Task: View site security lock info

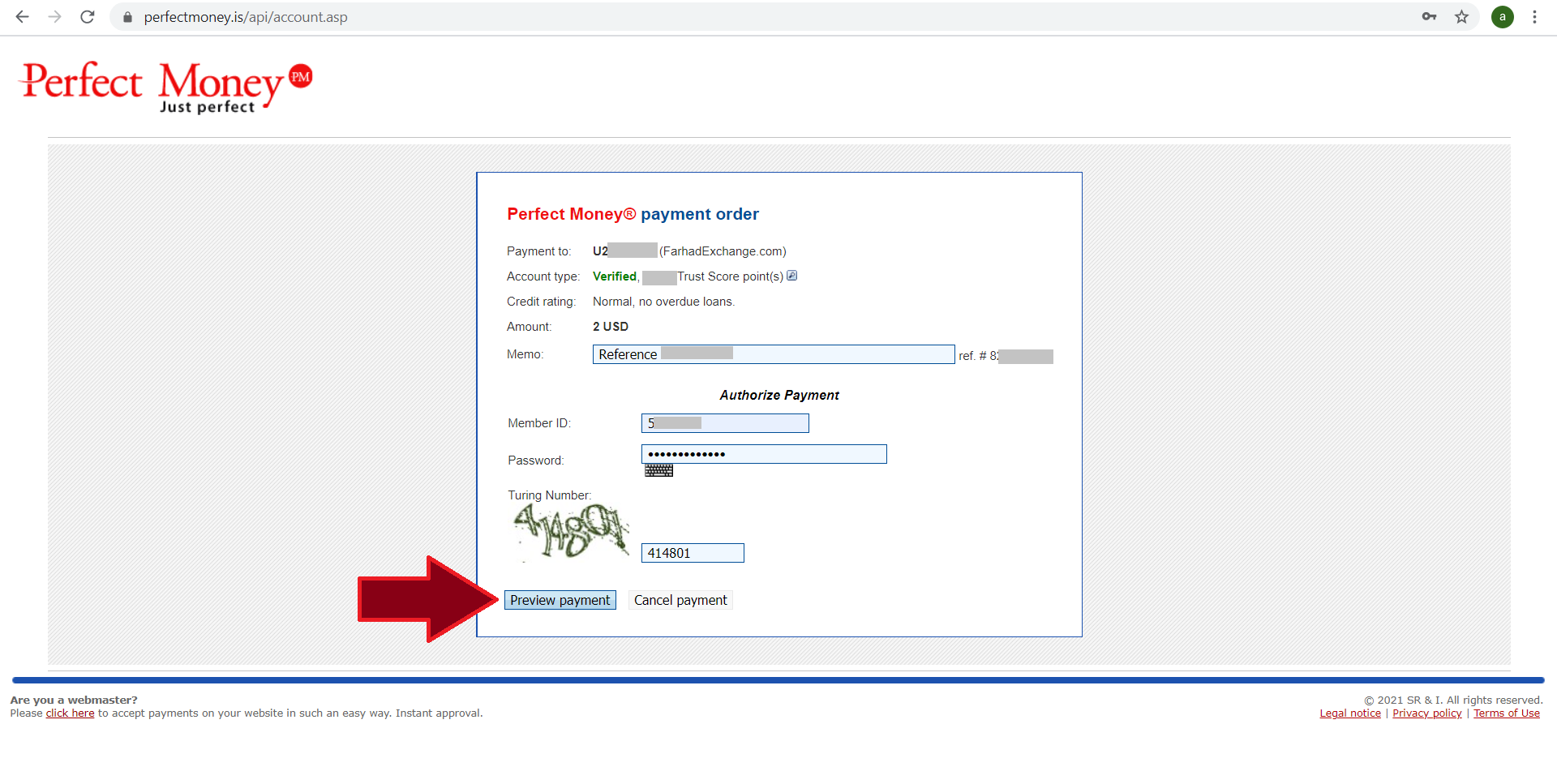Action: (127, 17)
